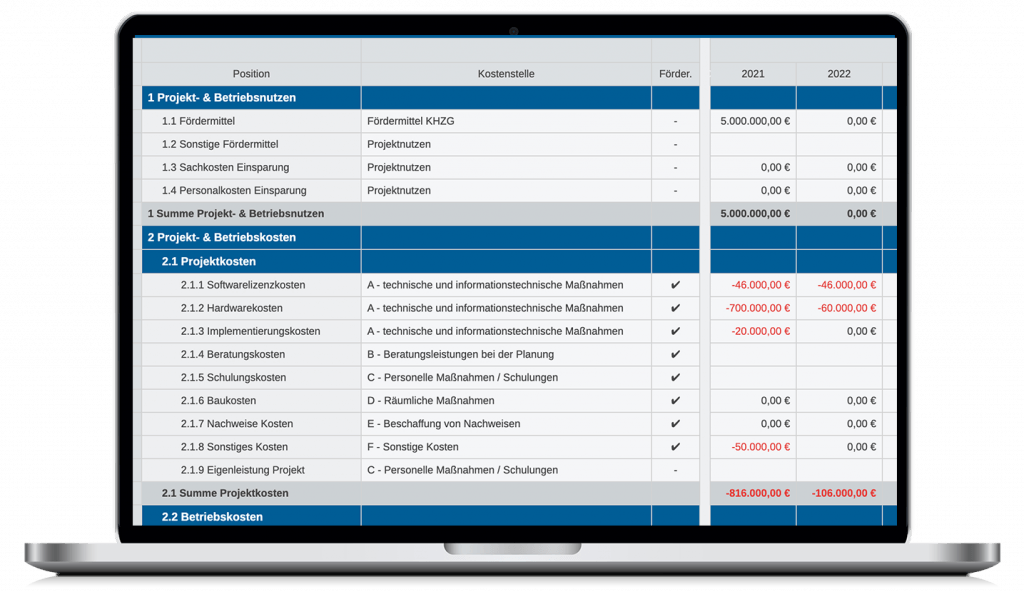The height and width of the screenshot is (592, 1024).
Task: Toggle Förder. checkmark for 2.1.7 Nachweise Kosten
Action: tap(675, 423)
